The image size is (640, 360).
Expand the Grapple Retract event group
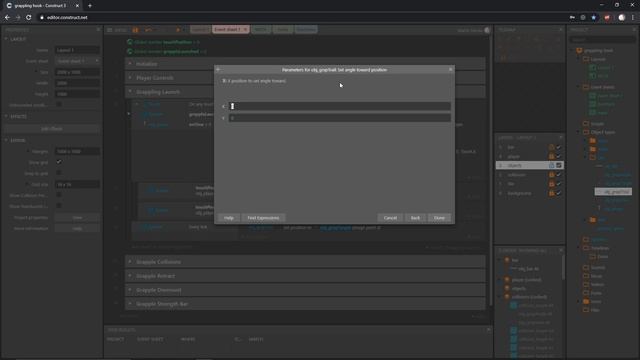pos(130,276)
